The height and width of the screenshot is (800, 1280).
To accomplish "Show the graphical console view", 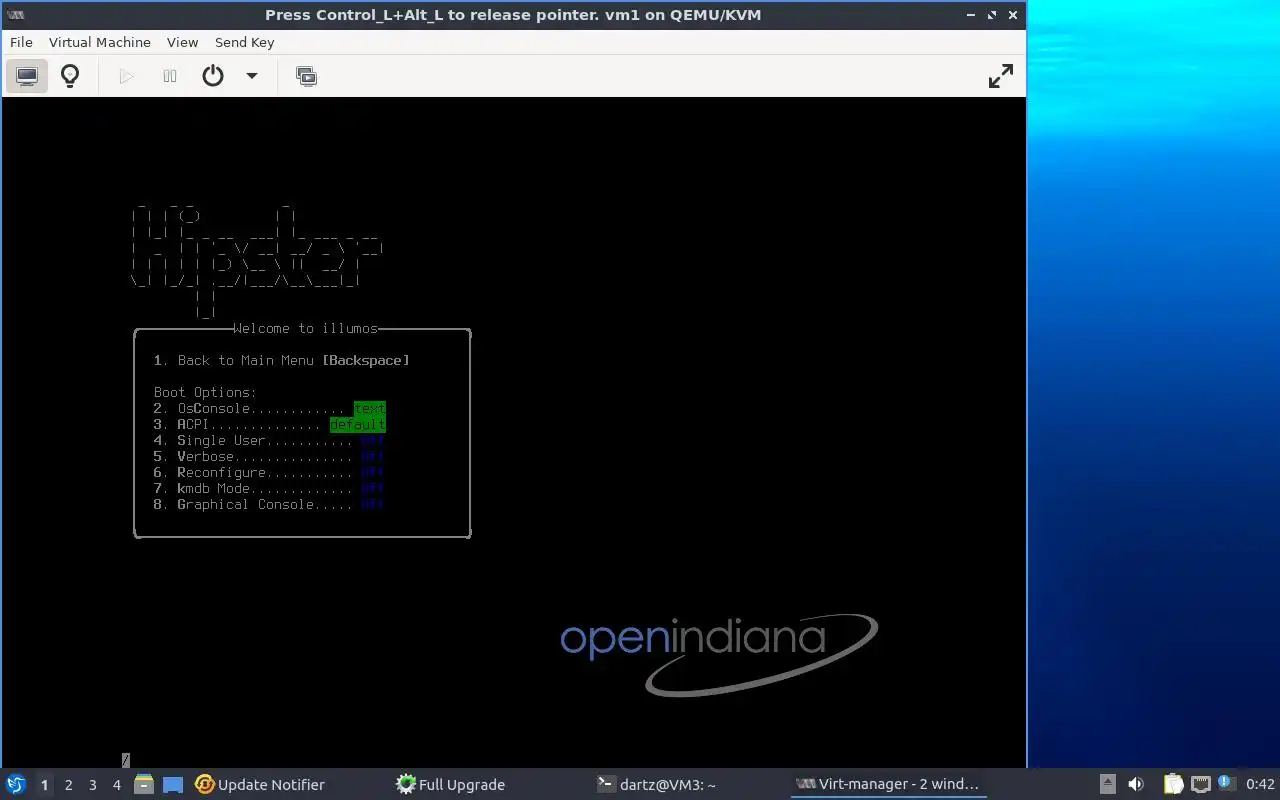I will tap(27, 76).
